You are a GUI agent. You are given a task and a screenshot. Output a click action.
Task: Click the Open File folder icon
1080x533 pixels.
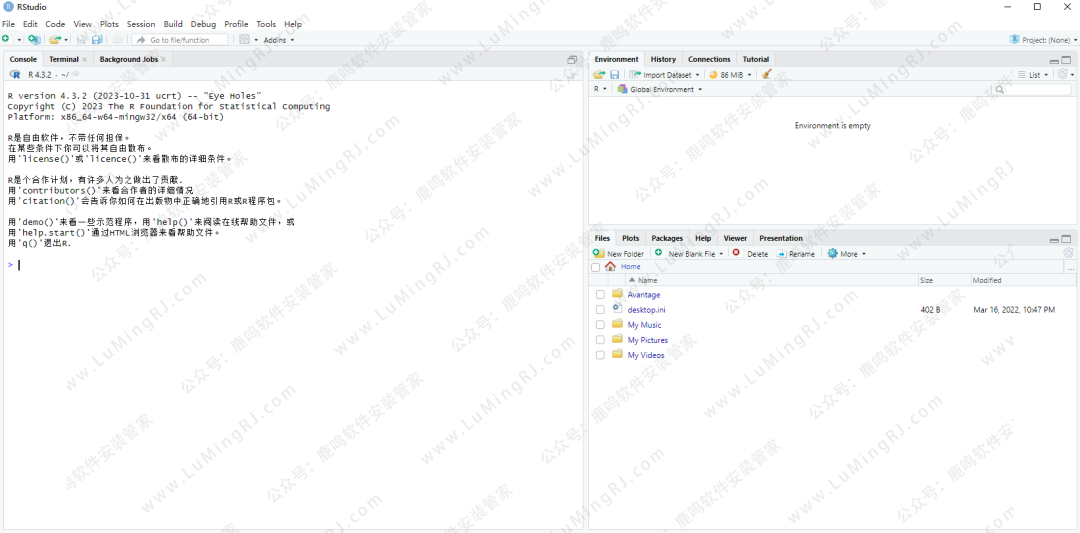(54, 40)
